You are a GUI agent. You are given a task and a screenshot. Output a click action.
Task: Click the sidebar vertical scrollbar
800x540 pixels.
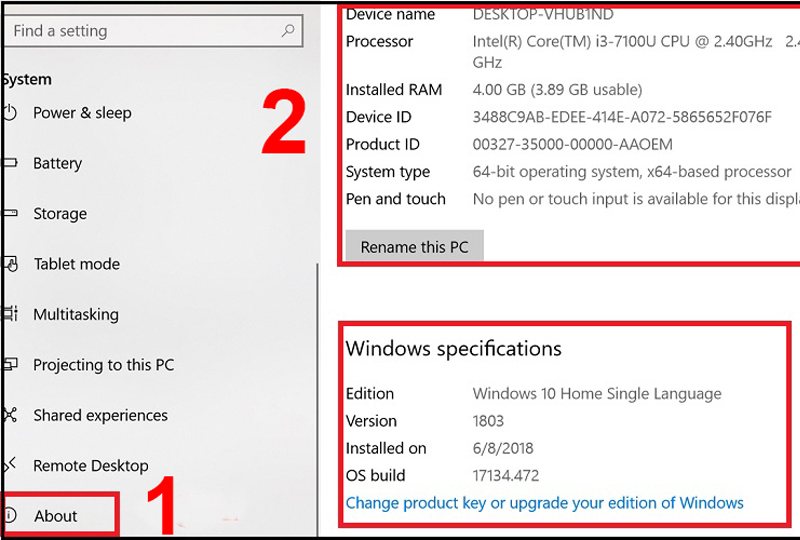pyautogui.click(x=317, y=398)
